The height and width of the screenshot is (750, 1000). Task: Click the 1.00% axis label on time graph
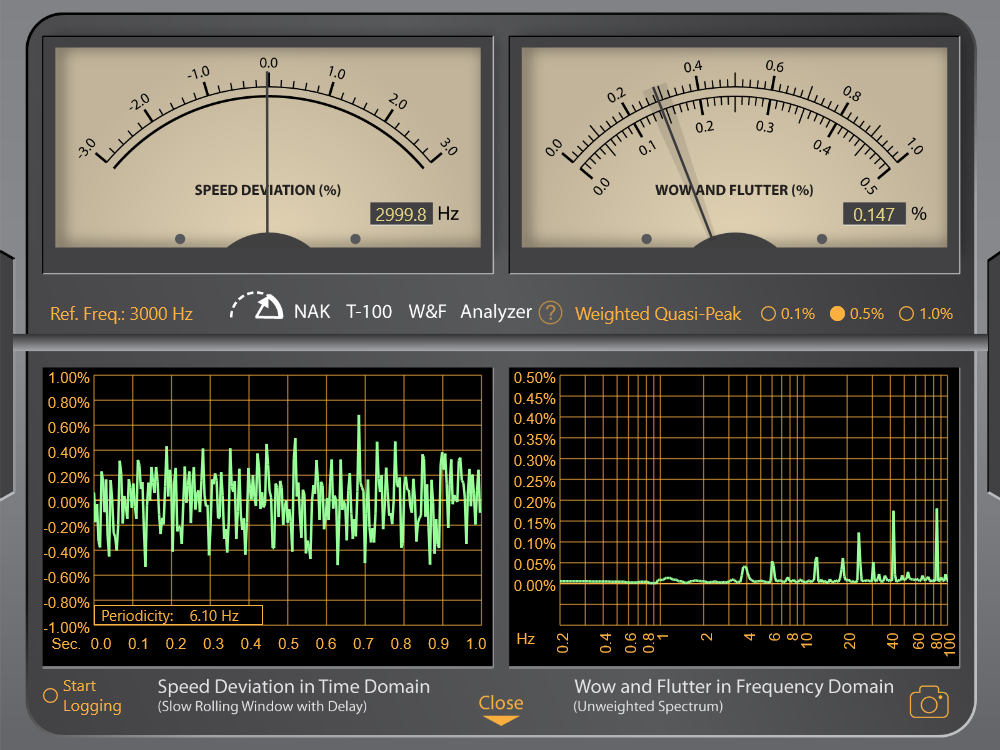point(69,378)
